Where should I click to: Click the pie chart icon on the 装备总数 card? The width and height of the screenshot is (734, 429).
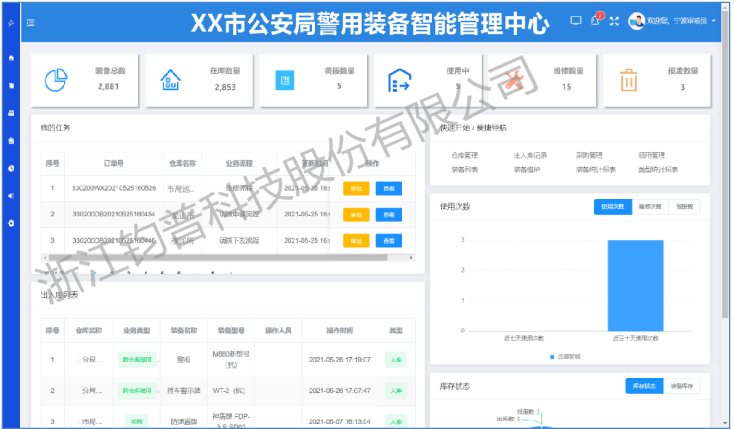tap(56, 80)
